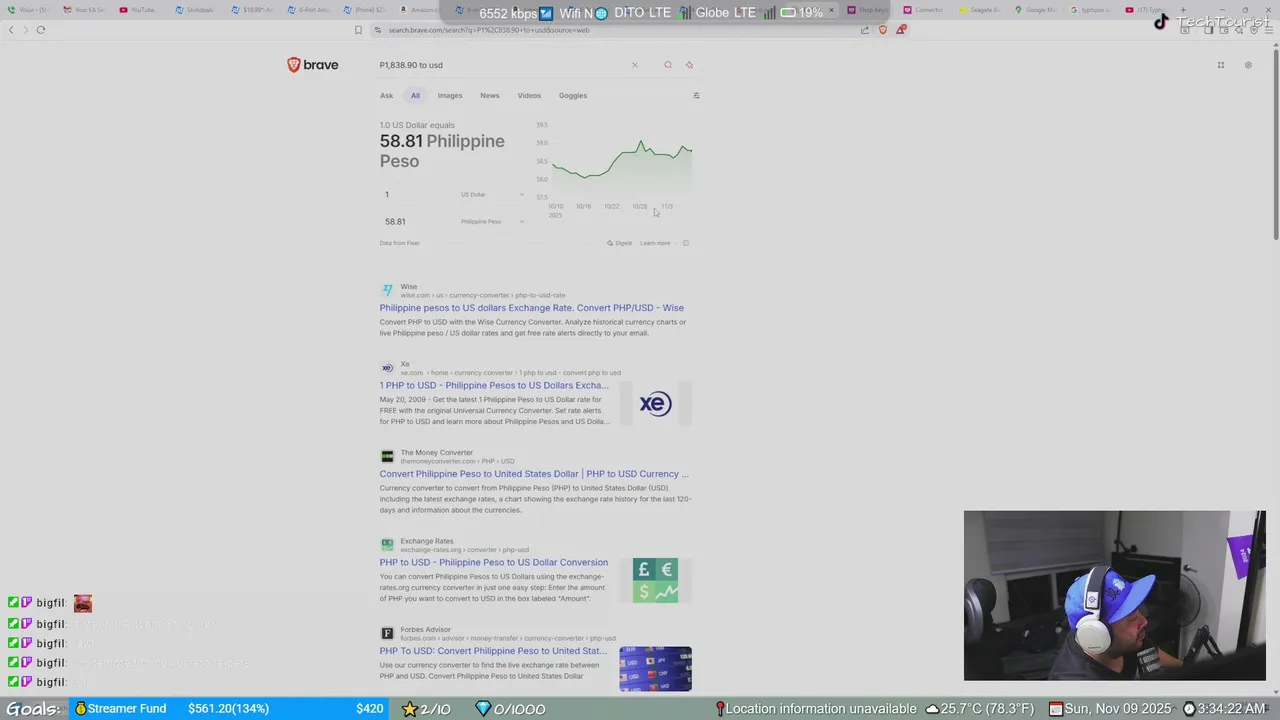
Task: Click the Exchange Rates favicon
Action: [387, 545]
